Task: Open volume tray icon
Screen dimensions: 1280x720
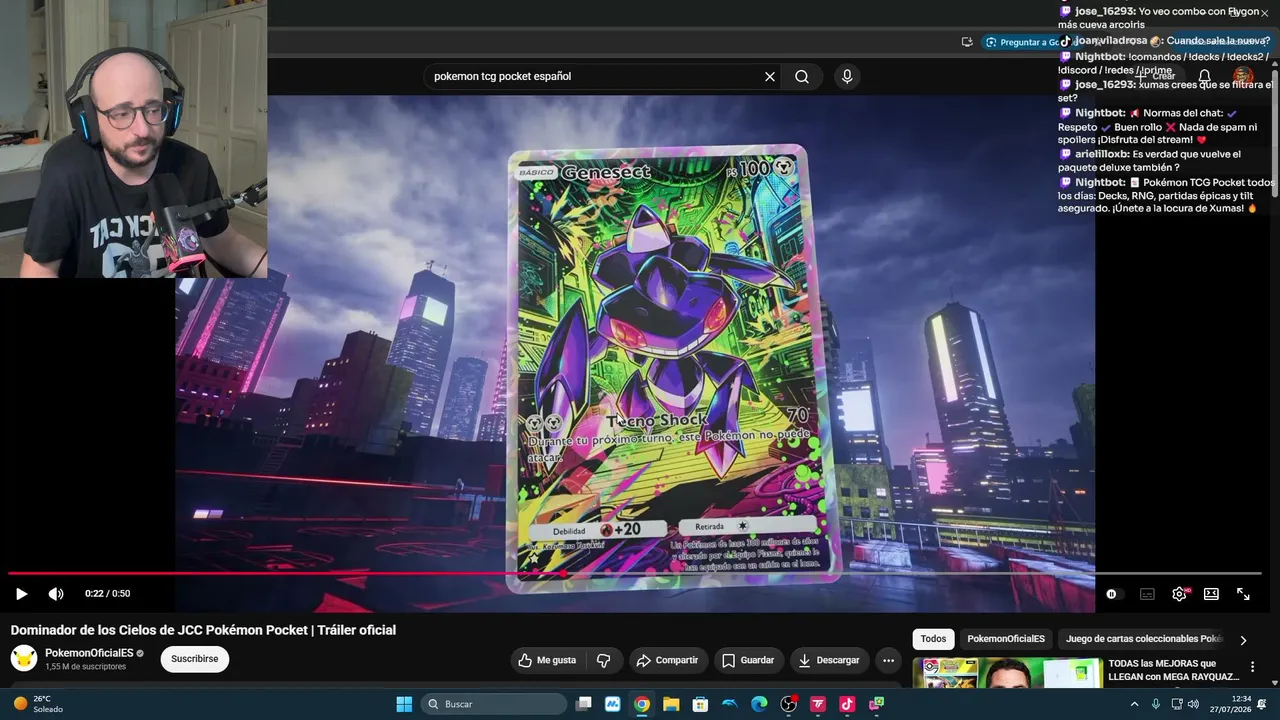Action: click(1193, 704)
